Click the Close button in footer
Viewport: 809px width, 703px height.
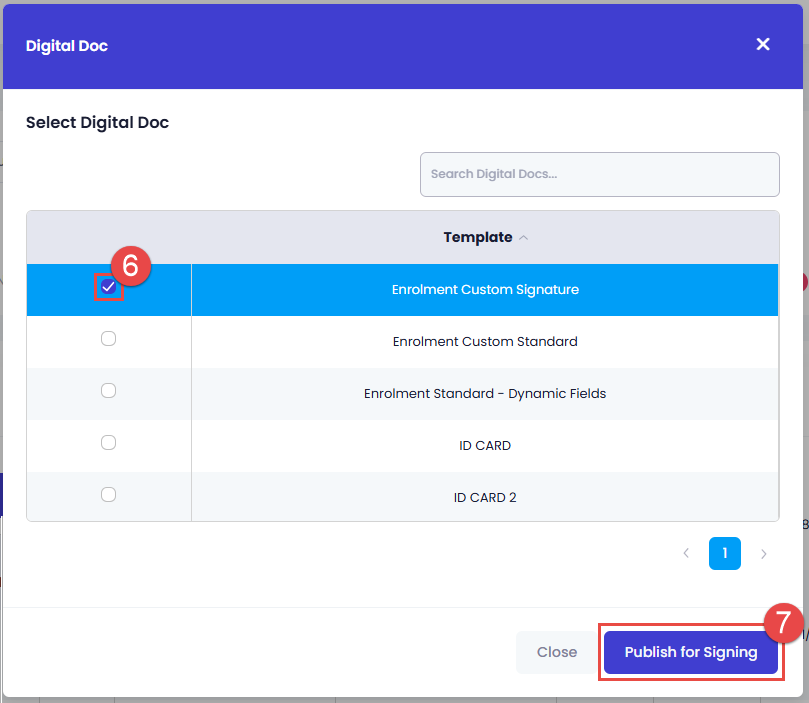[557, 652]
